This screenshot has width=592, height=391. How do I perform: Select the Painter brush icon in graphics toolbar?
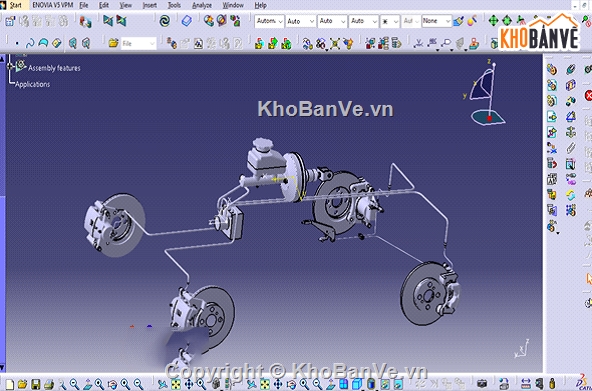click(x=458, y=21)
